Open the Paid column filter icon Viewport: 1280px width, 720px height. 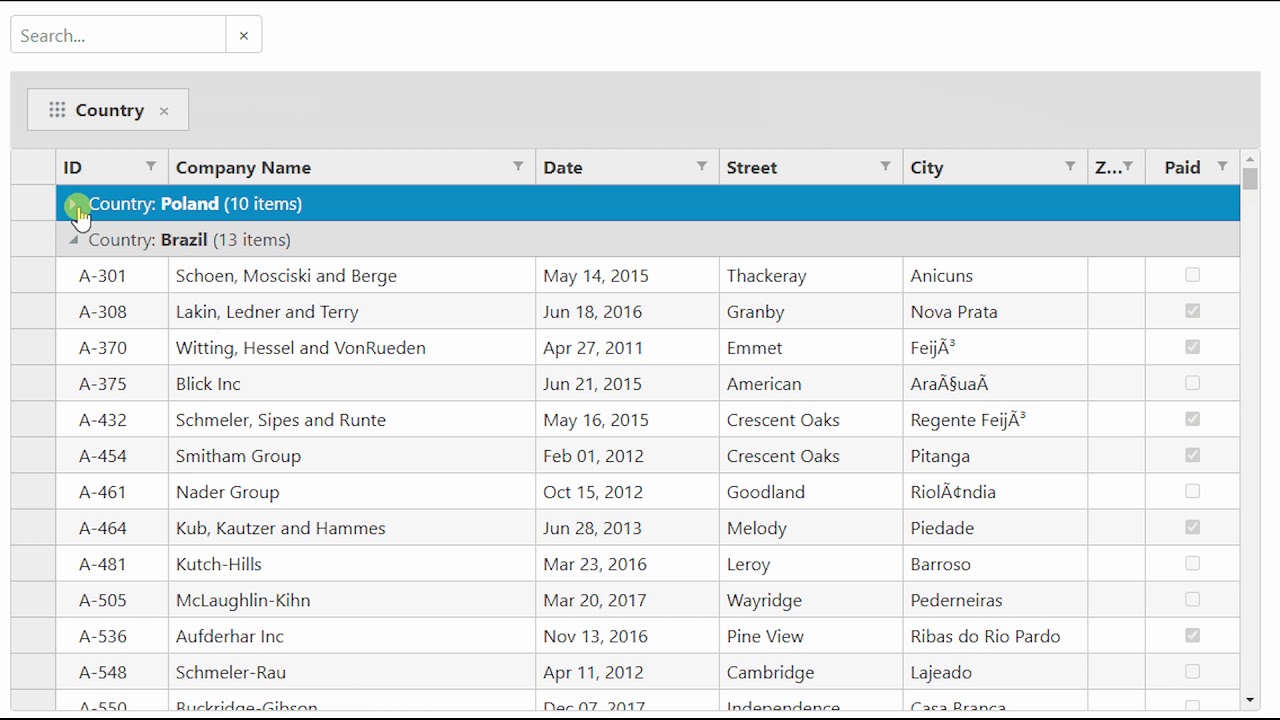(x=1222, y=166)
